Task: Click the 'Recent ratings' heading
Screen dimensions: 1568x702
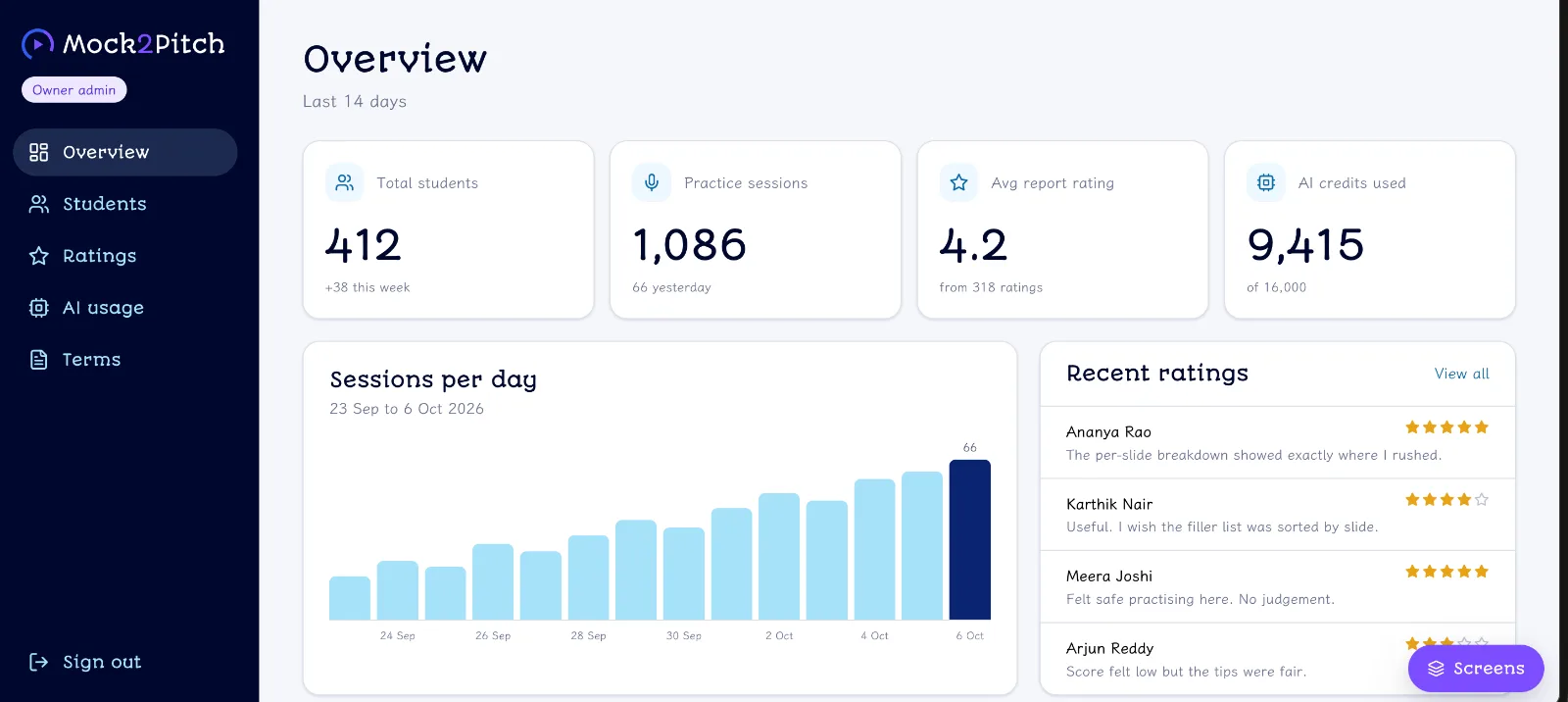Action: (x=1157, y=374)
